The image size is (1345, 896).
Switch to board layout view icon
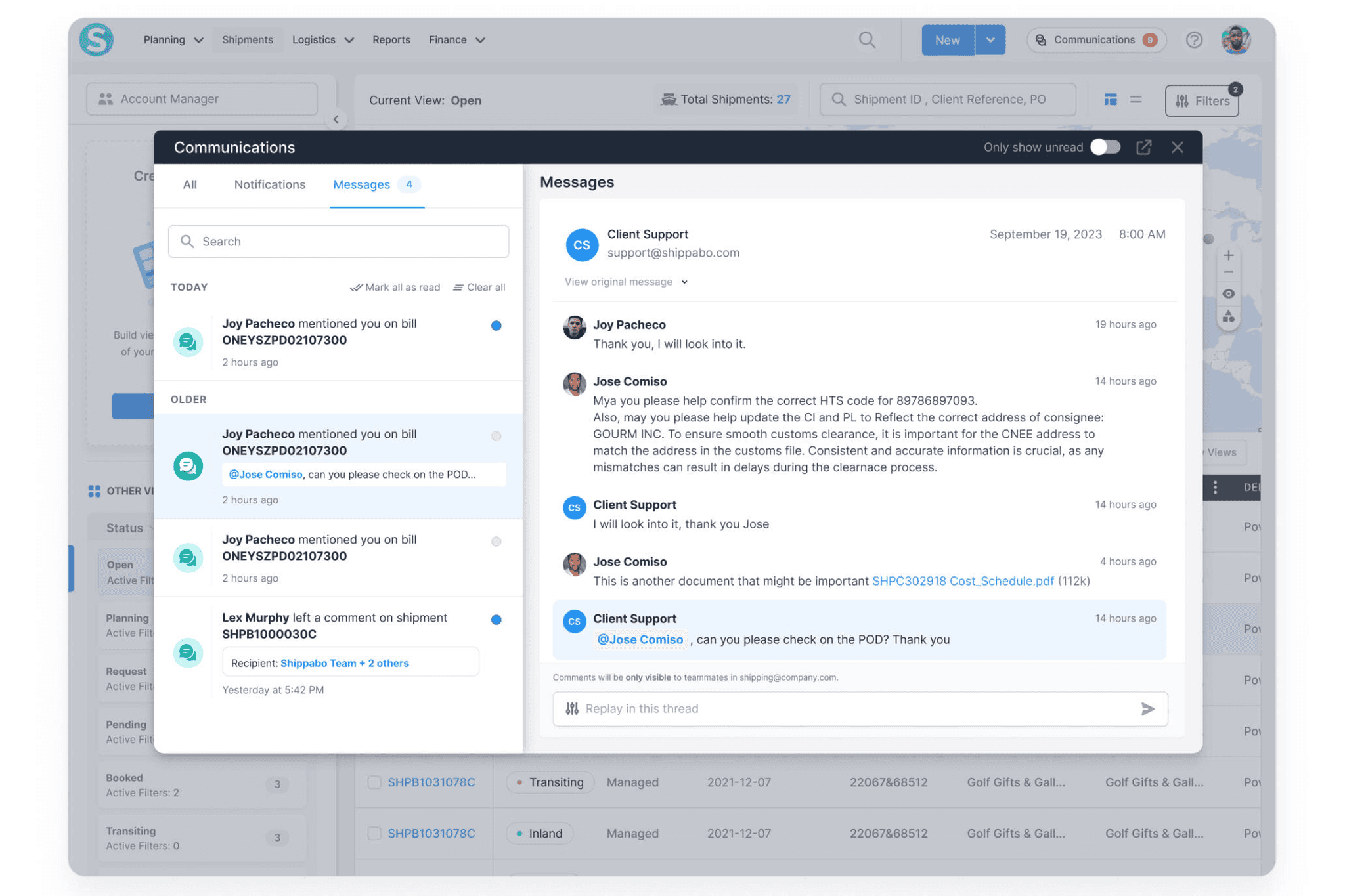coord(1110,100)
